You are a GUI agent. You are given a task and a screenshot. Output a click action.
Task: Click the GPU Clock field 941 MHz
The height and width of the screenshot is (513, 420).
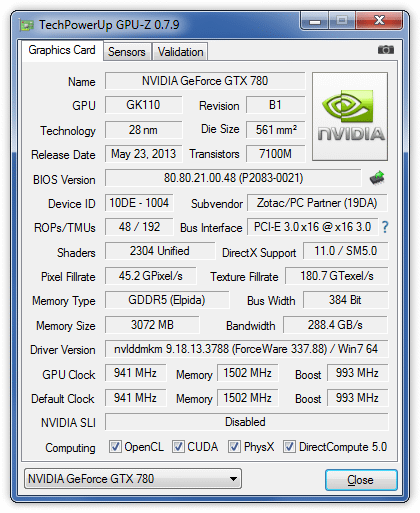pos(135,373)
